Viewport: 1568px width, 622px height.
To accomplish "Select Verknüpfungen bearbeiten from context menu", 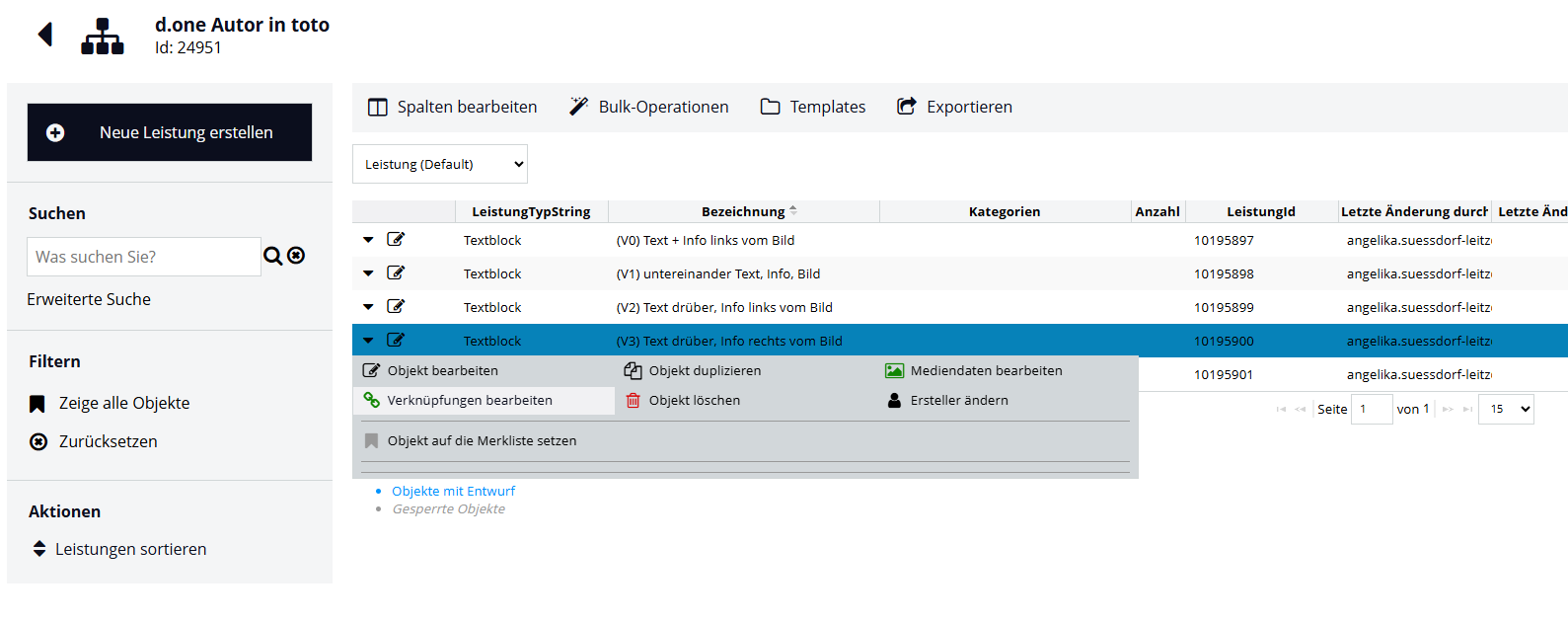I will pyautogui.click(x=469, y=401).
